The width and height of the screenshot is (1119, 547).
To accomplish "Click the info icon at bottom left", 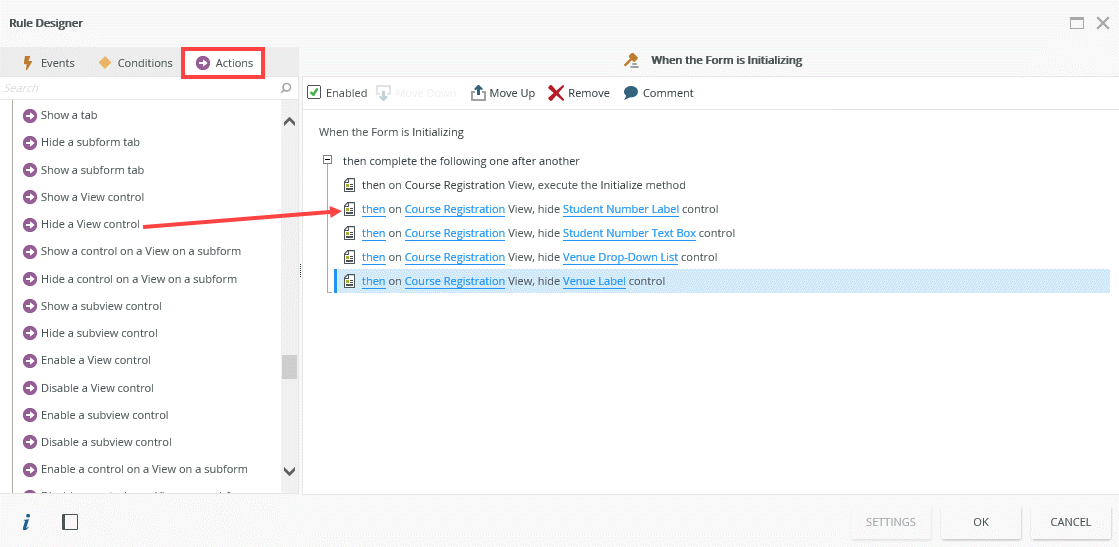I will click(x=26, y=522).
